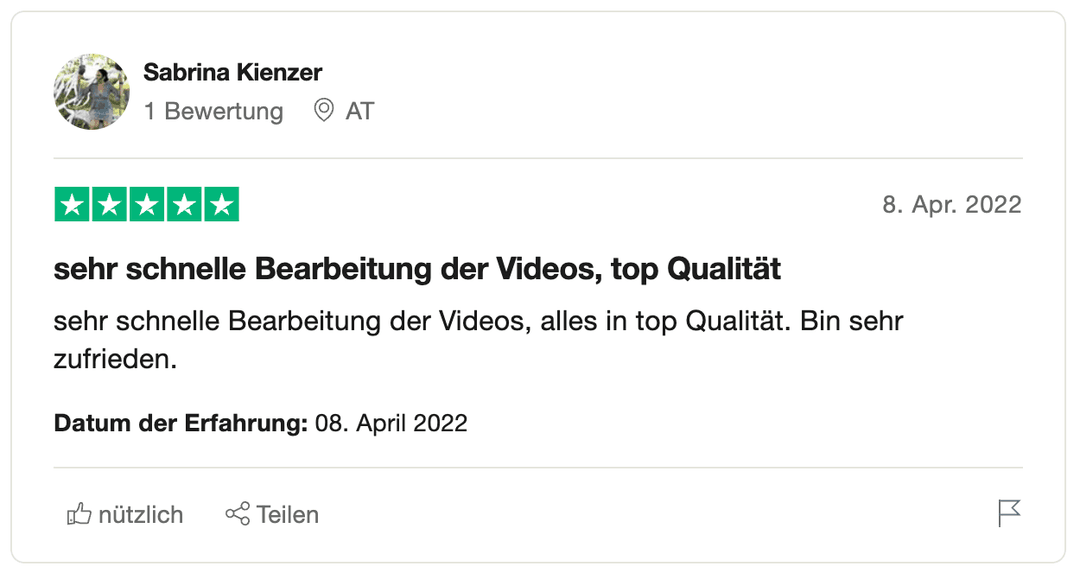Click the fifth green rating star
The image size is (1080, 574).
221,205
